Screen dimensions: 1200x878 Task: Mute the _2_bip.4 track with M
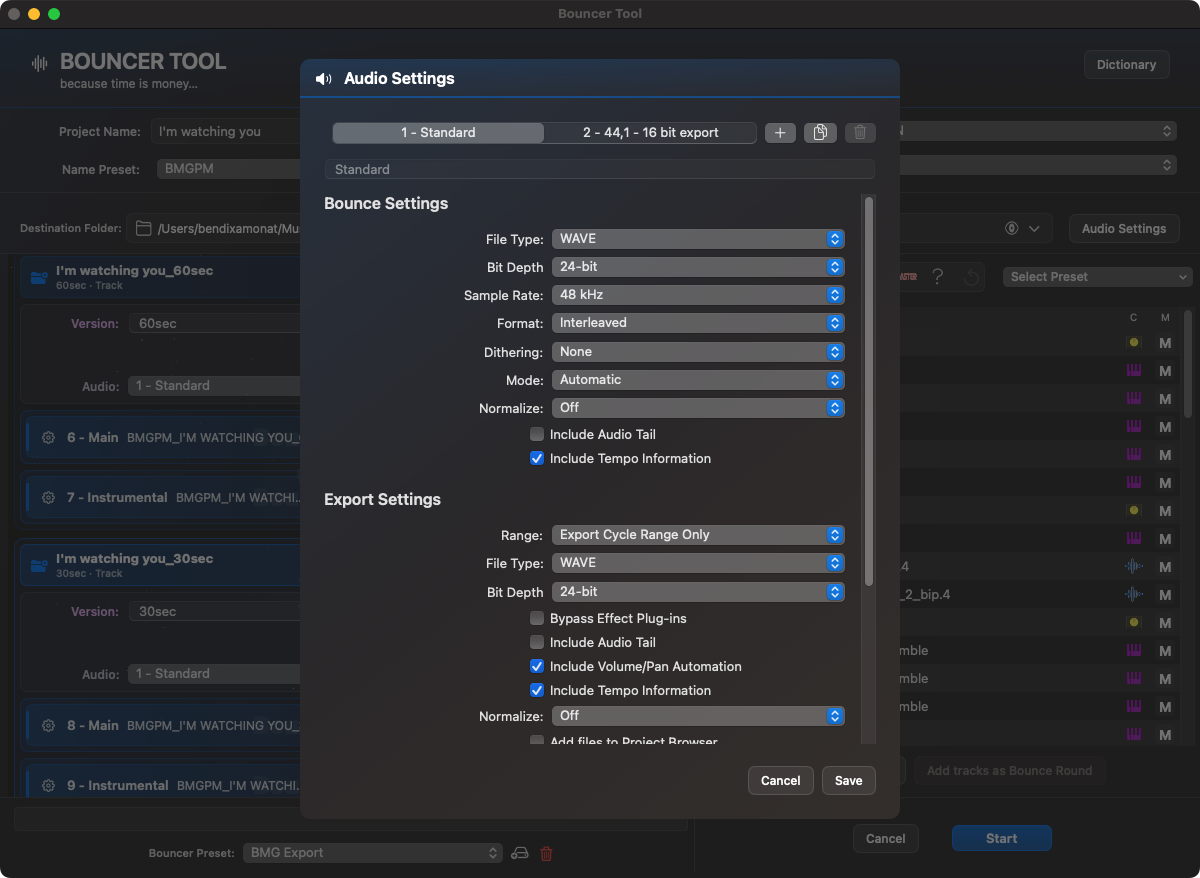click(x=1164, y=595)
